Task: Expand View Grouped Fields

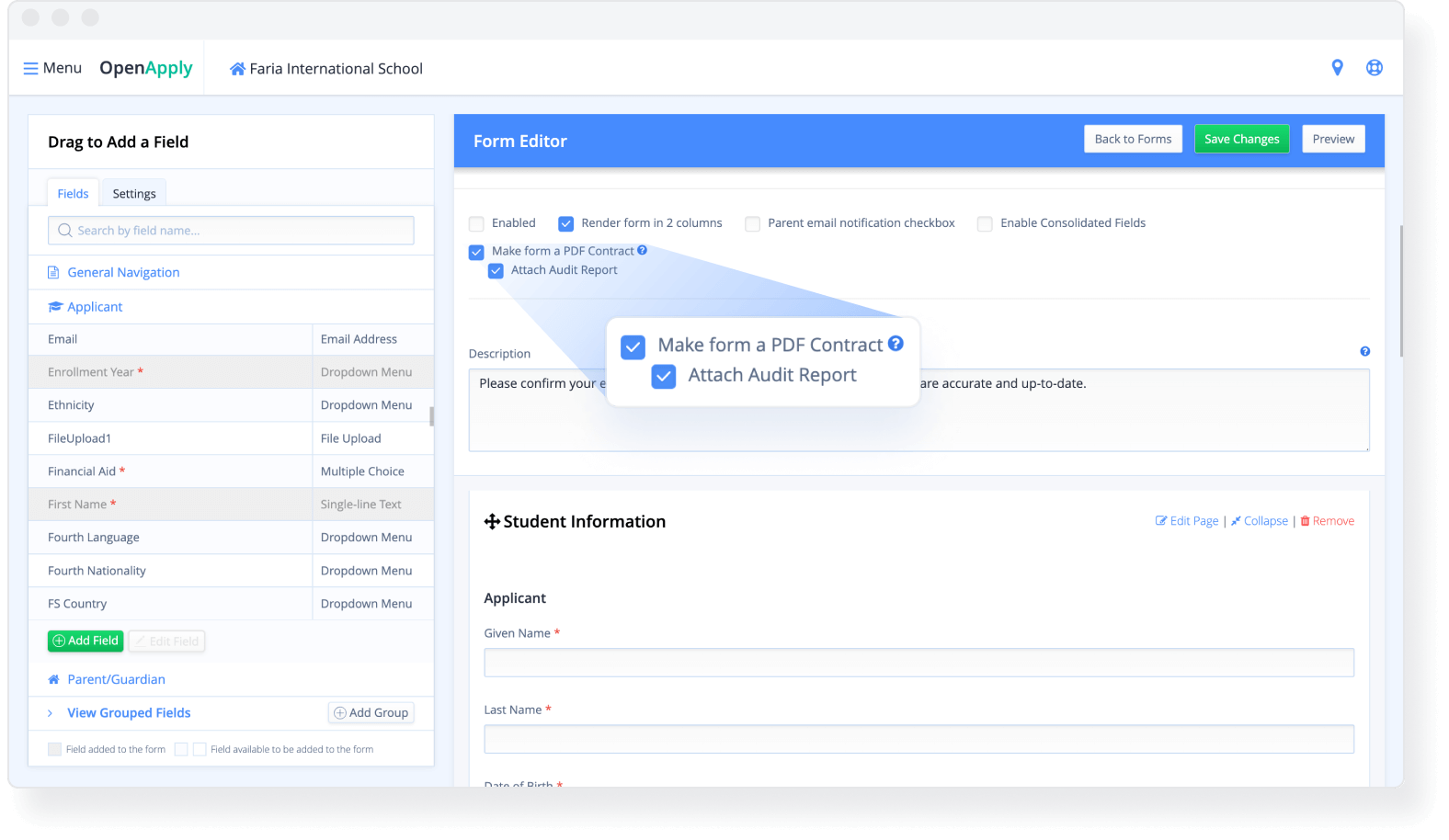Action: pos(129,713)
